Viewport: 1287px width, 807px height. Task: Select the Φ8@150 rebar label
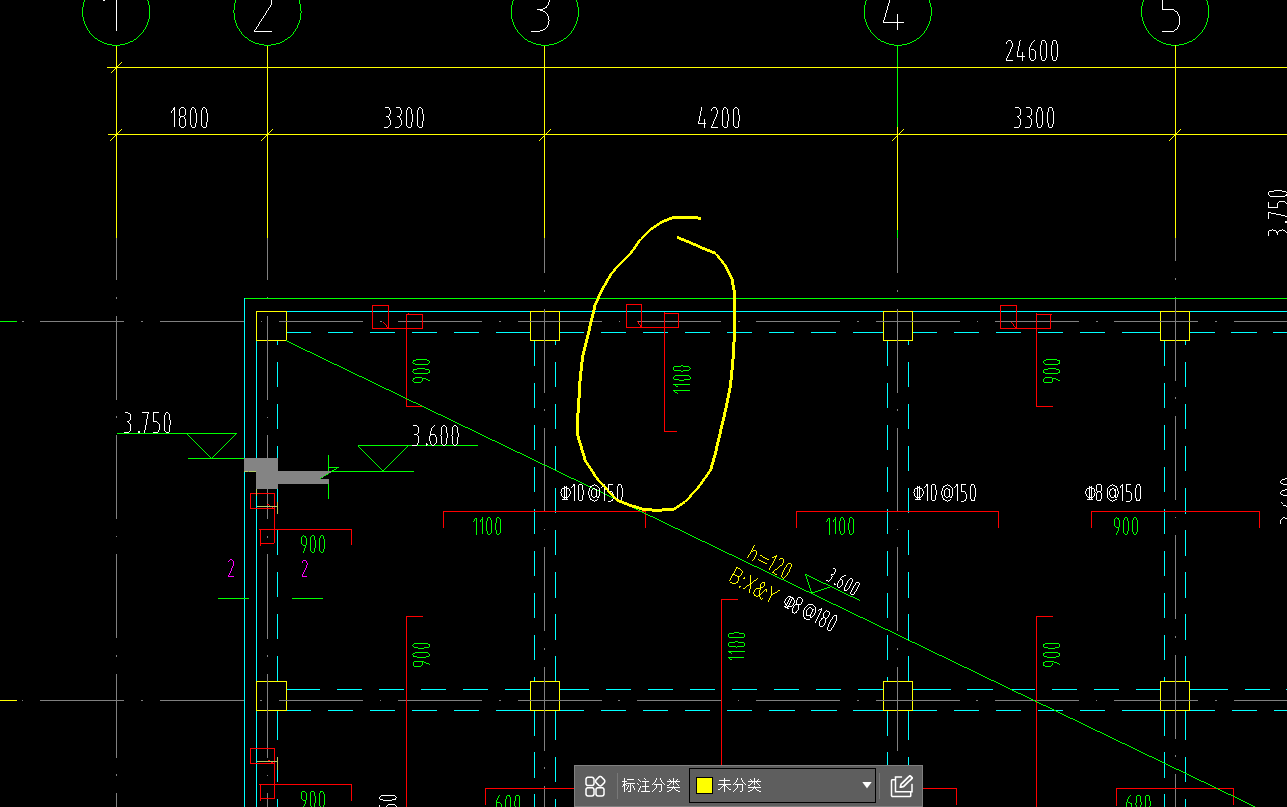tap(1114, 494)
